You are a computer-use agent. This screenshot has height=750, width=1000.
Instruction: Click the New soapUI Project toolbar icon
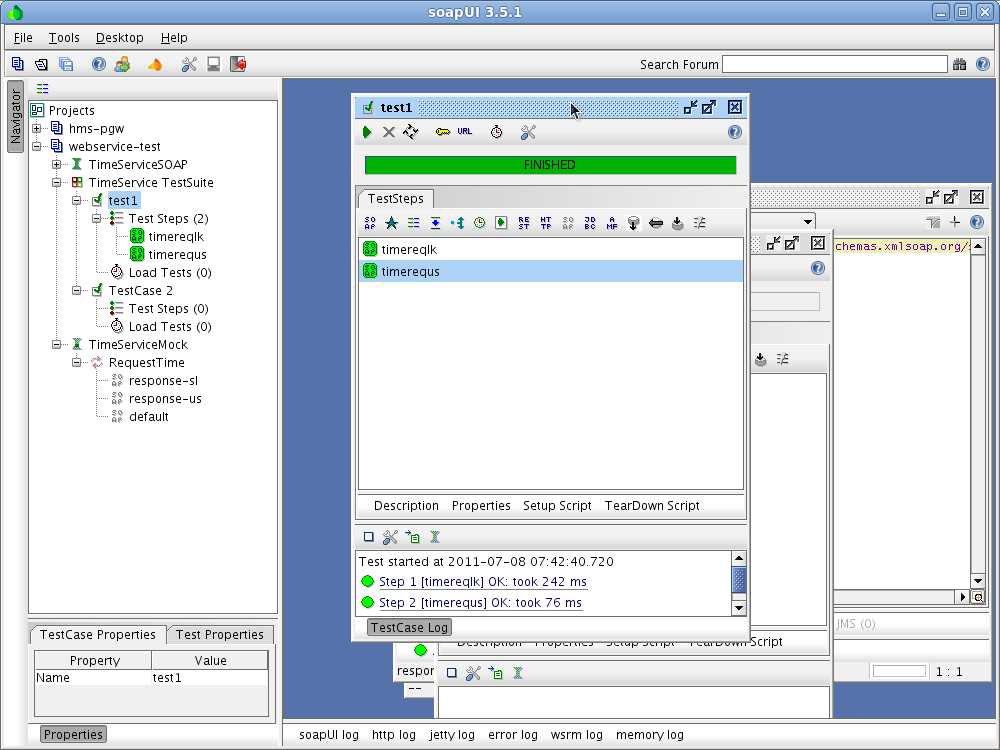coord(18,64)
